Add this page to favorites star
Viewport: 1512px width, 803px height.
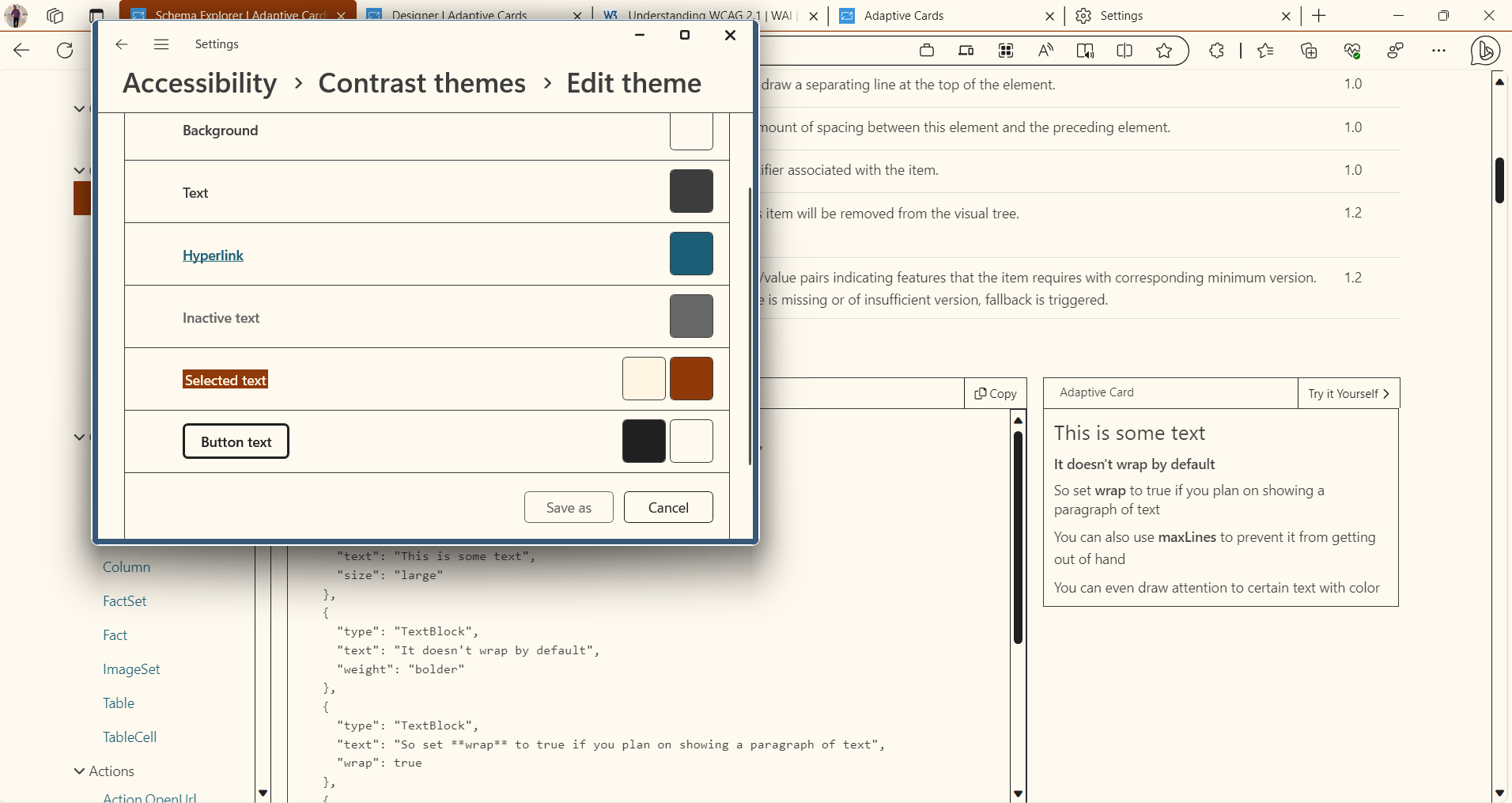(x=1163, y=51)
